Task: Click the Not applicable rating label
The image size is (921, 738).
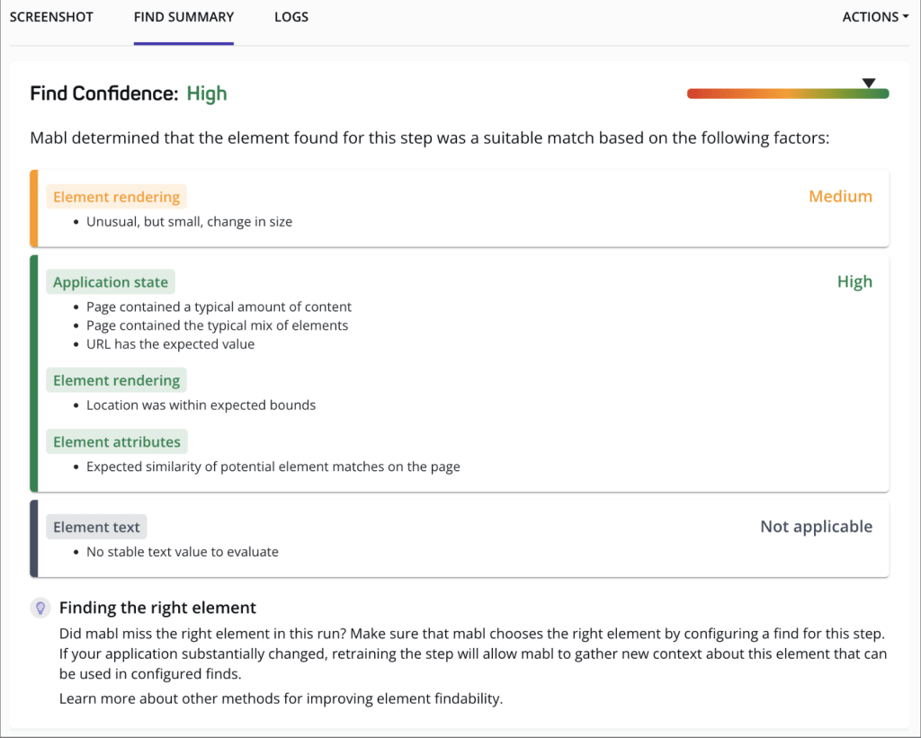Action: [x=816, y=527]
